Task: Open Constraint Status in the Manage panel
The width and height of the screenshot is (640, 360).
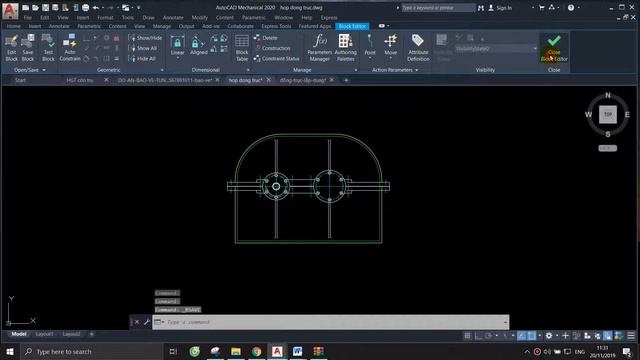Action: (x=276, y=59)
